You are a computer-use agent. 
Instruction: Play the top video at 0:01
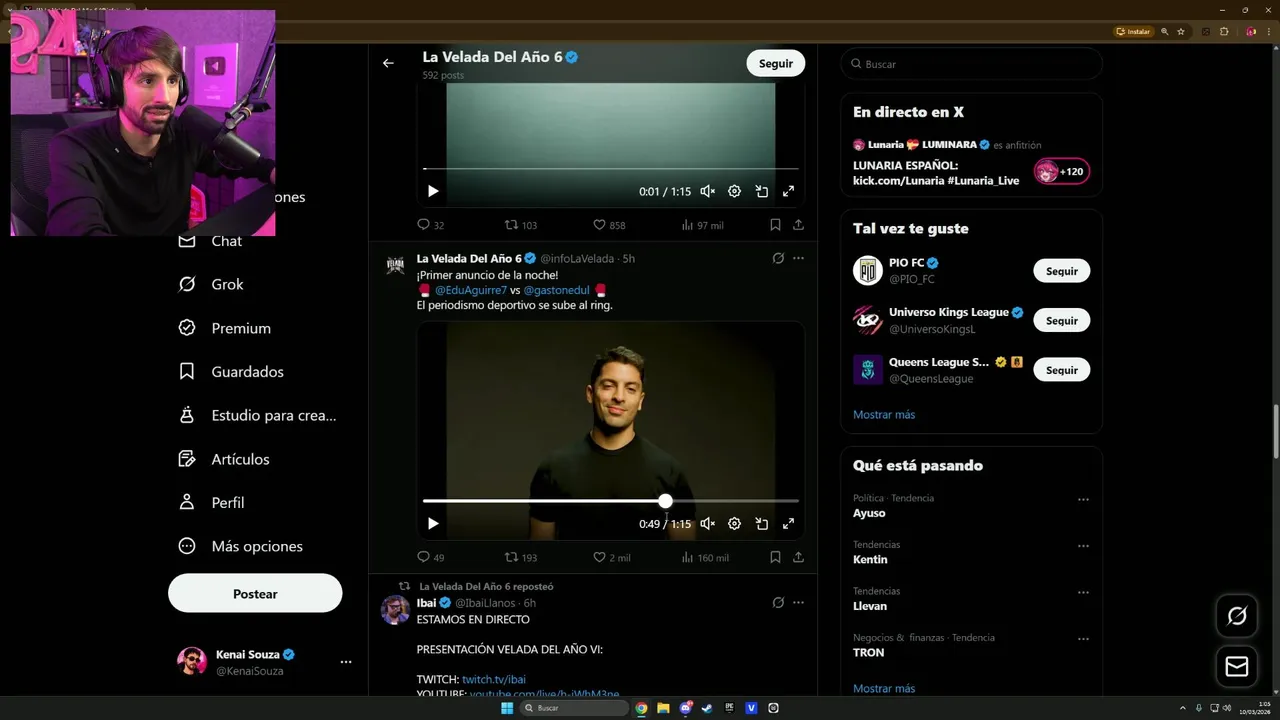click(433, 191)
